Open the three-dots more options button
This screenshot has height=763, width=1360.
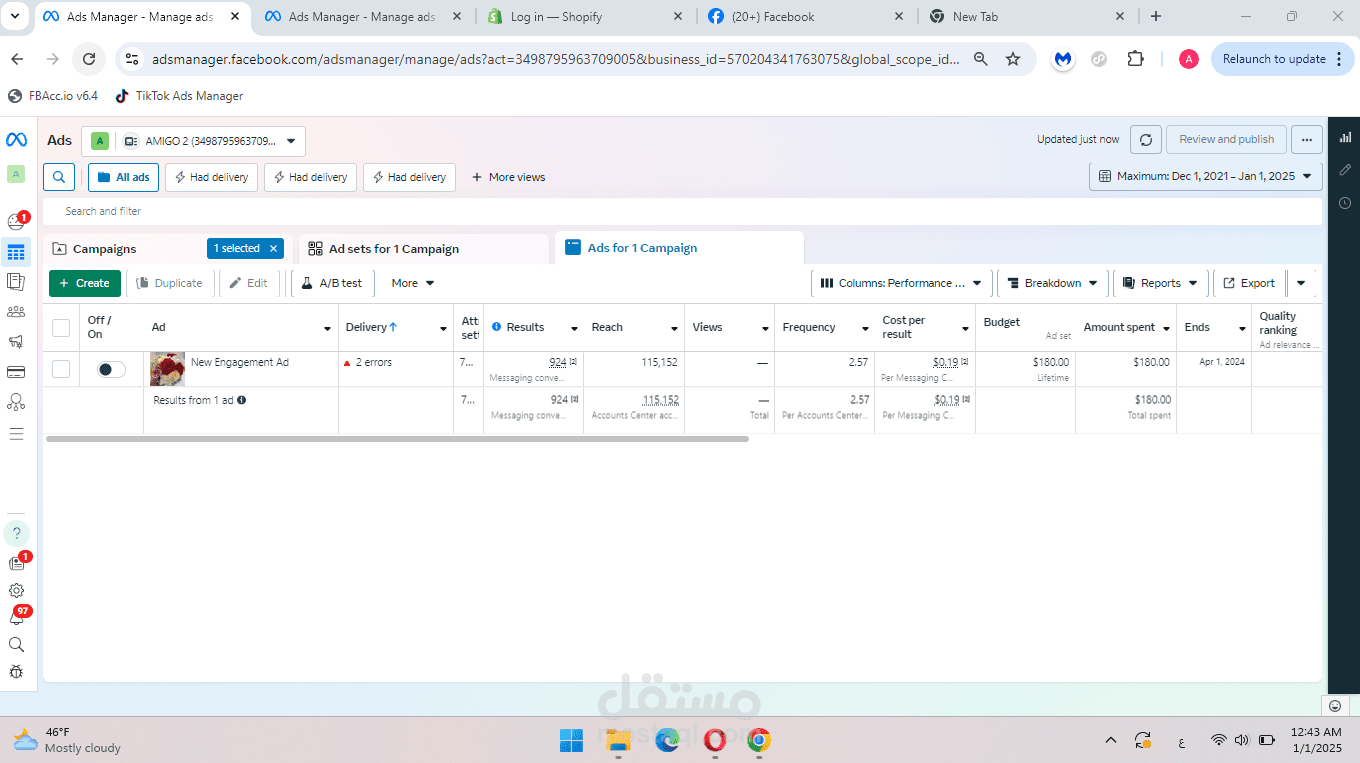[x=1306, y=140]
